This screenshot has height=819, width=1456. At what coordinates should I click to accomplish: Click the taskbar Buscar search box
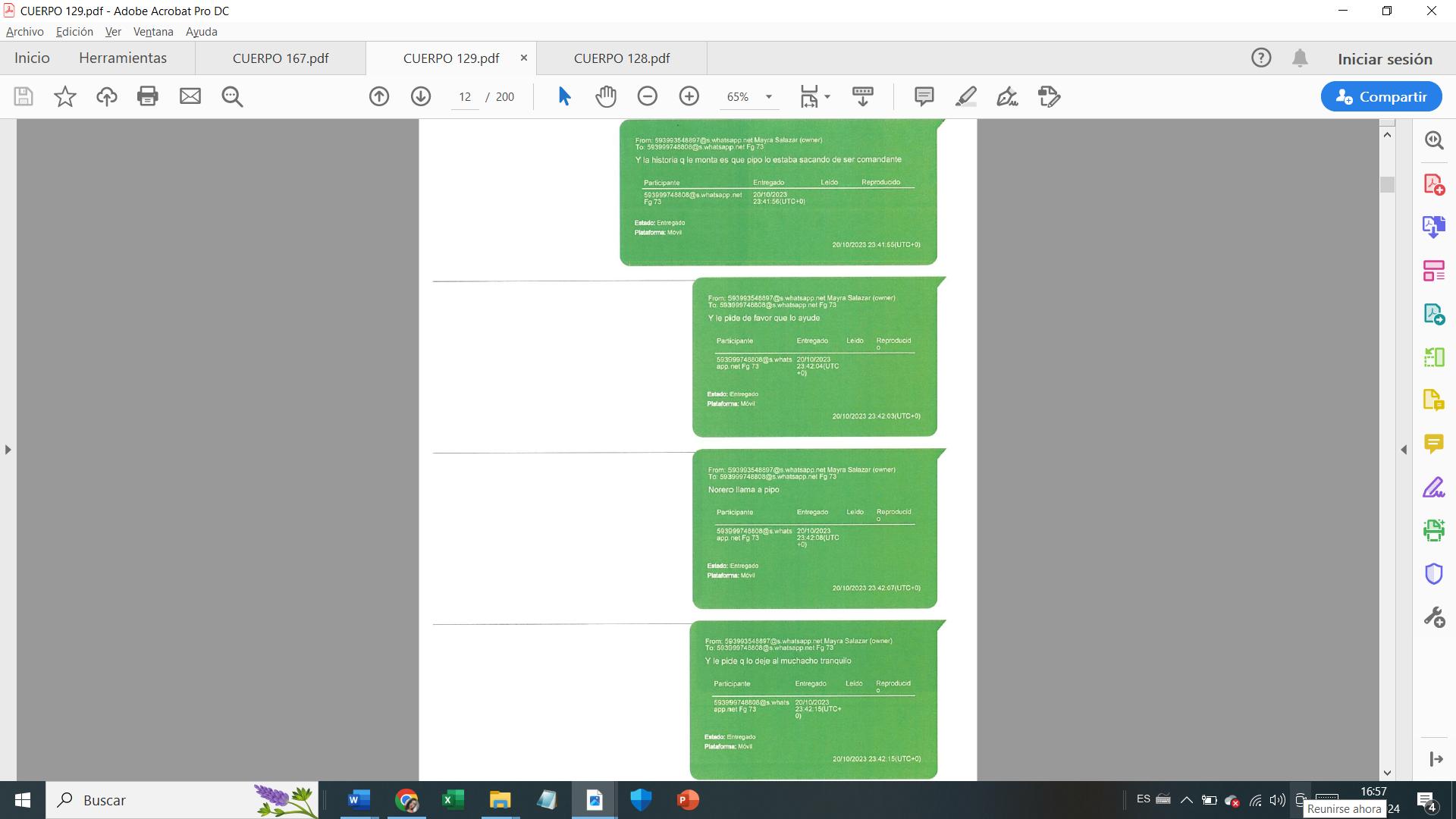coord(182,800)
